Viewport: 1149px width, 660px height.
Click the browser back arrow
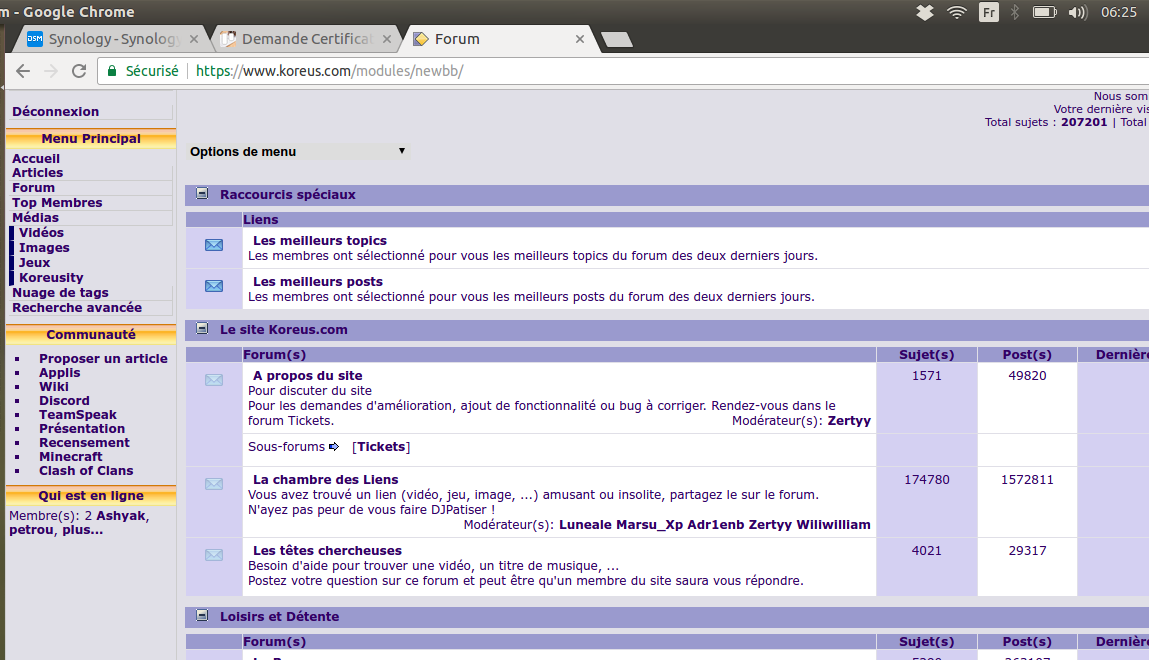click(x=23, y=71)
